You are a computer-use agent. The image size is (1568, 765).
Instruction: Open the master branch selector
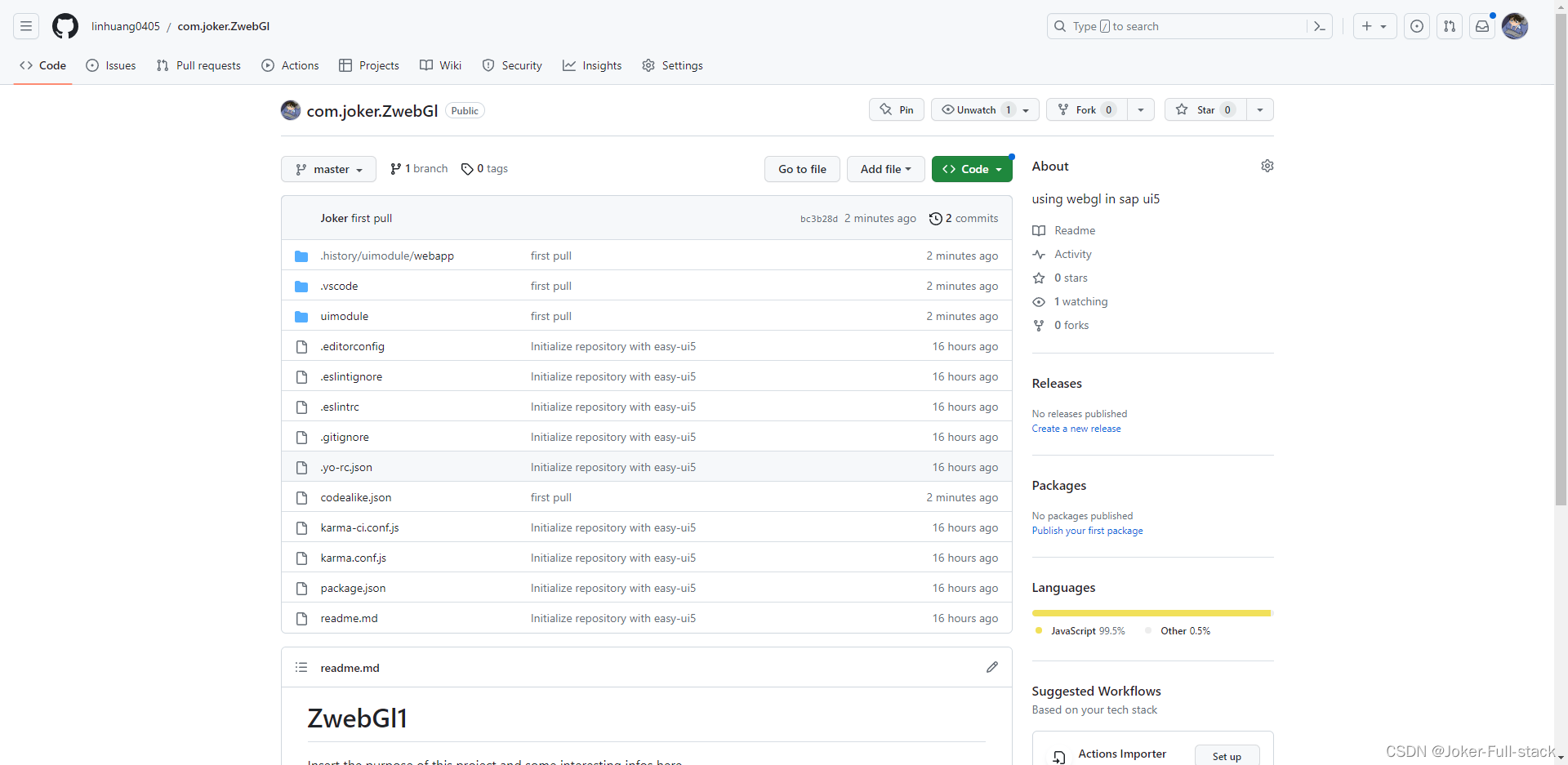tap(328, 169)
